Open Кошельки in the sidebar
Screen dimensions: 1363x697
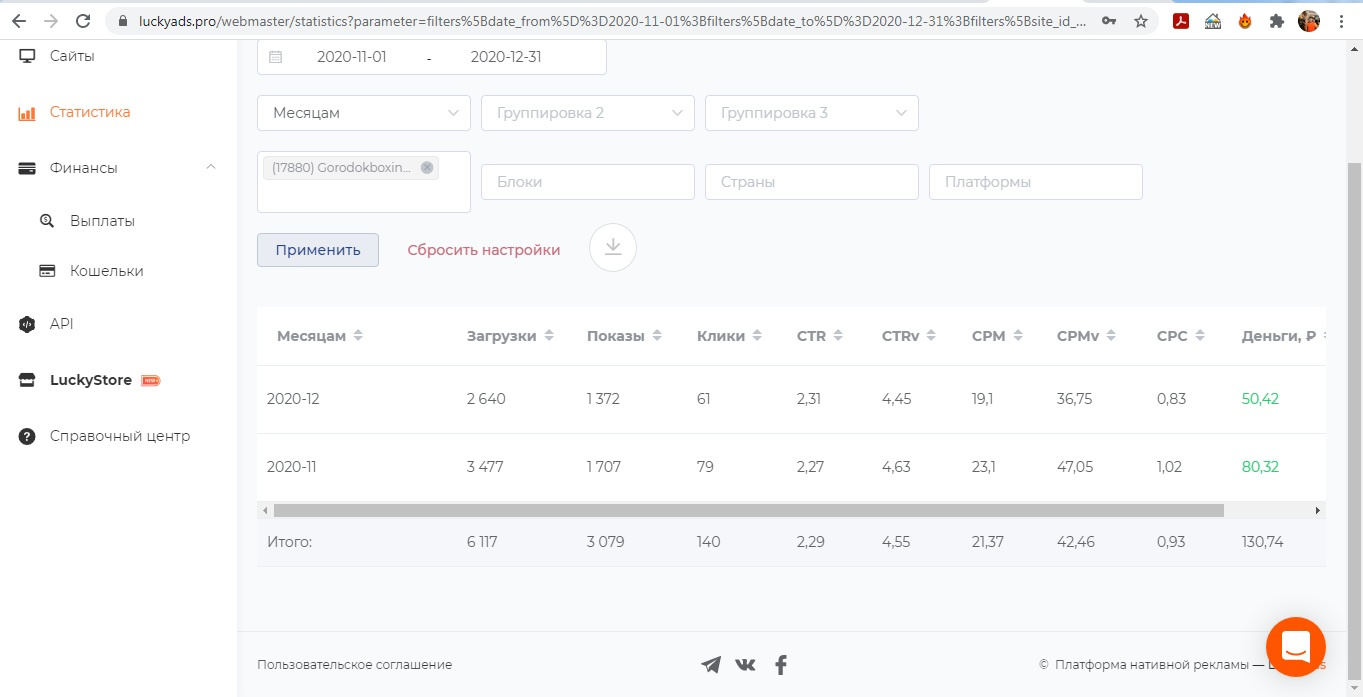(106, 271)
